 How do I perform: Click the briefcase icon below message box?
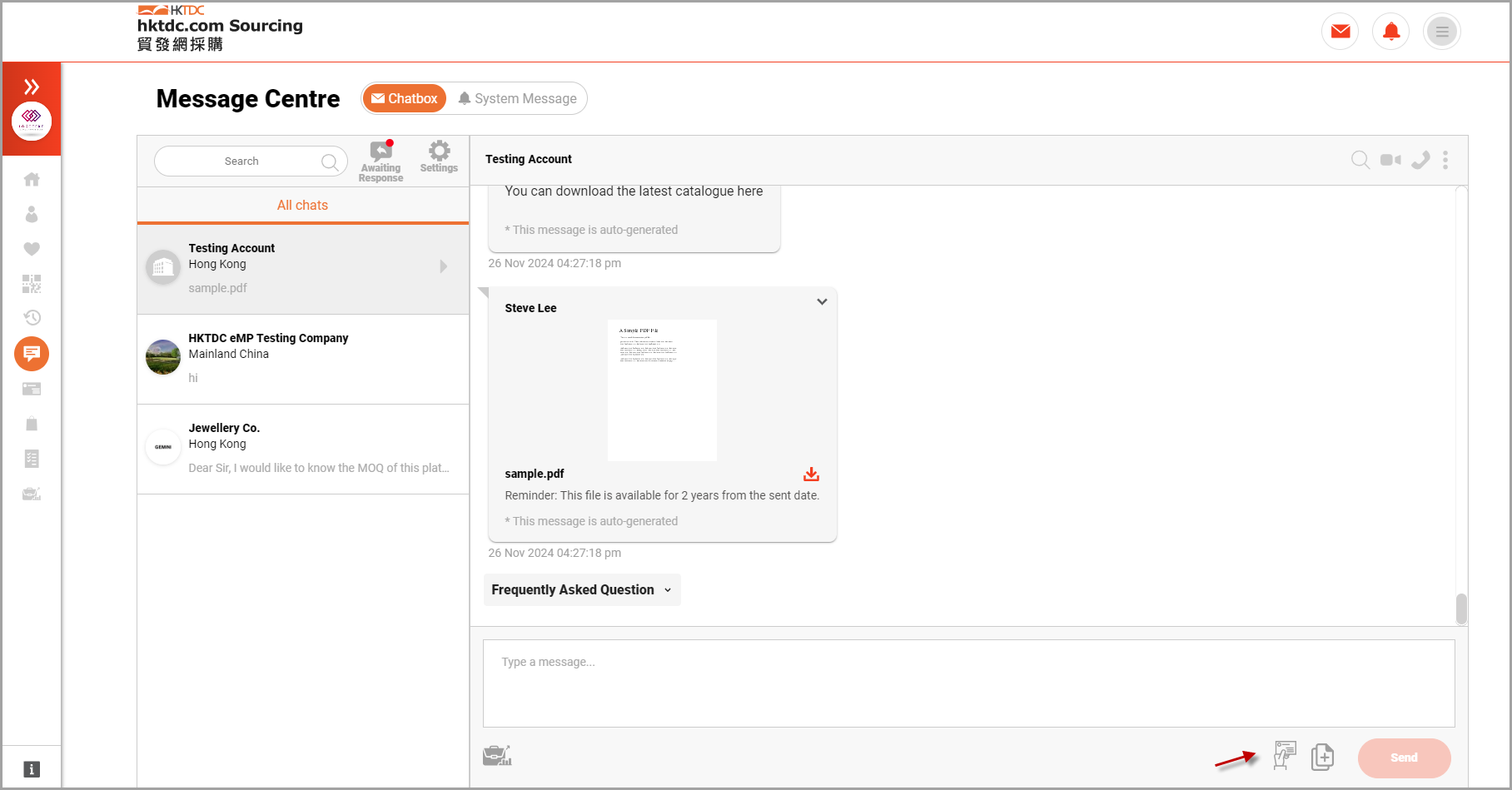pos(497,756)
